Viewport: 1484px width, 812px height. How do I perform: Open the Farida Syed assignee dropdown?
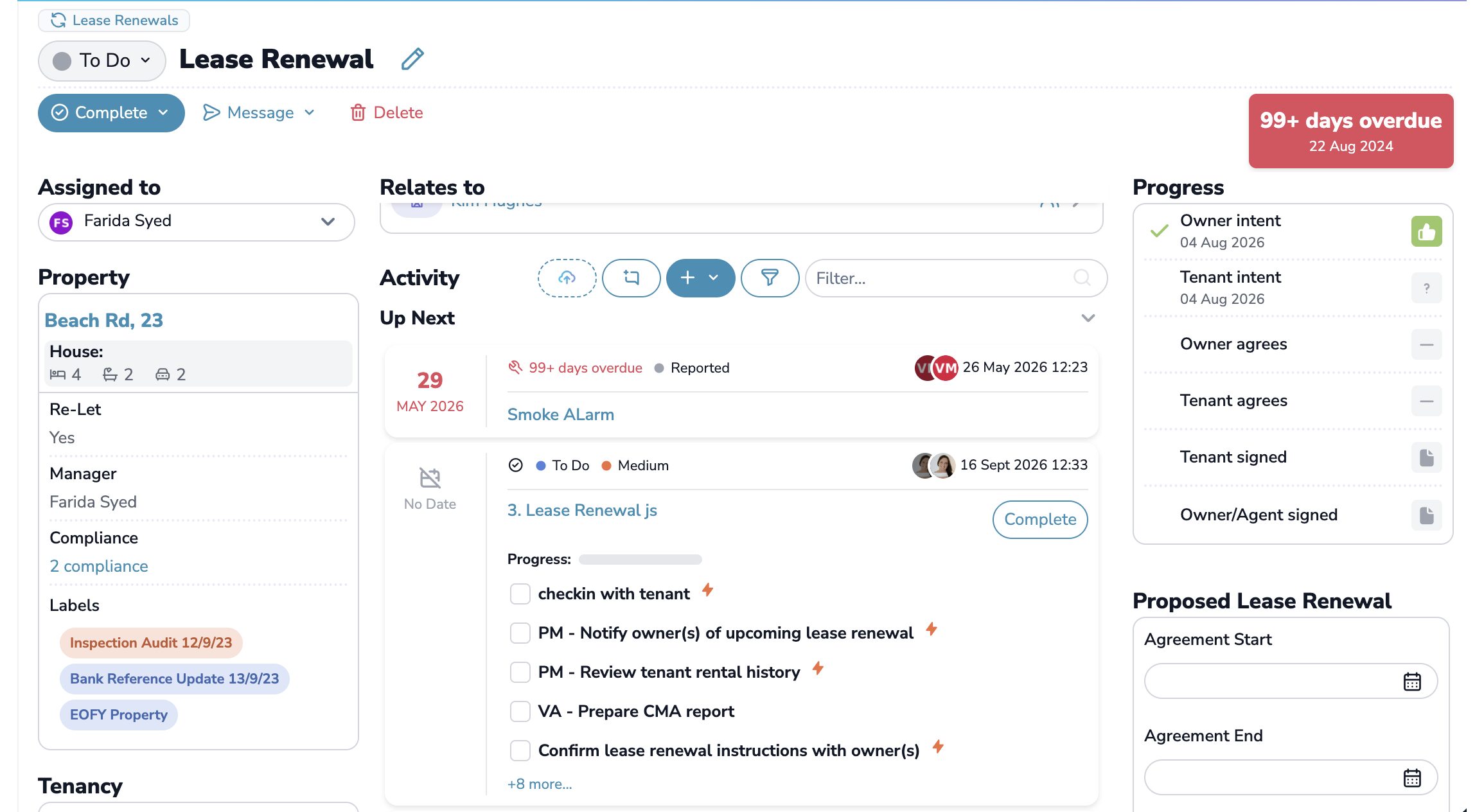click(x=197, y=222)
